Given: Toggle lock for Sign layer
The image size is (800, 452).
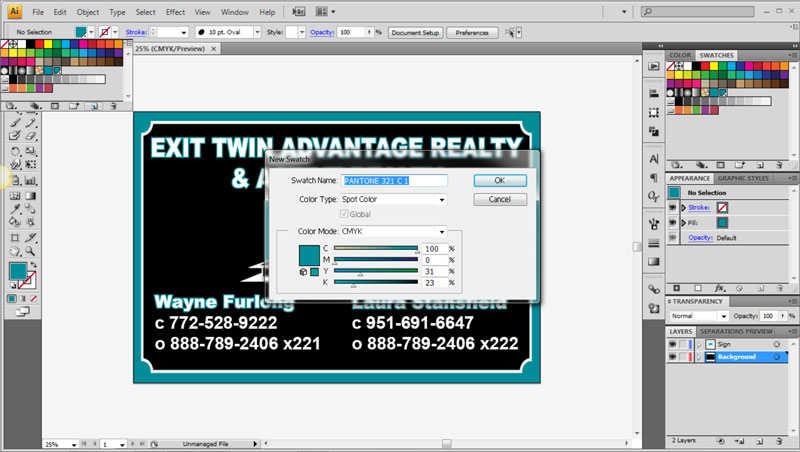Looking at the screenshot, I should point(683,344).
